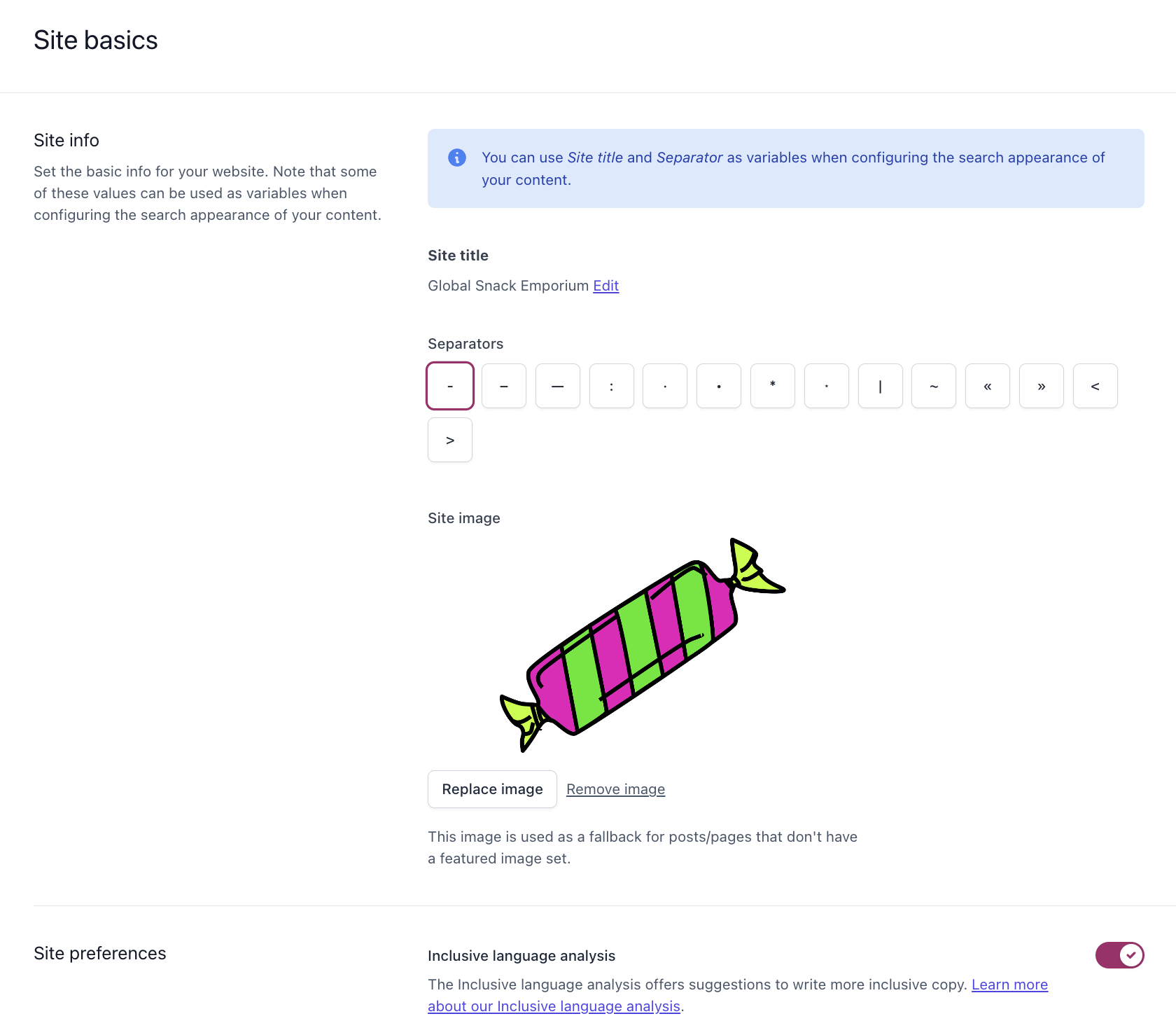Select the colon separator
The image size is (1176, 1028).
point(611,386)
